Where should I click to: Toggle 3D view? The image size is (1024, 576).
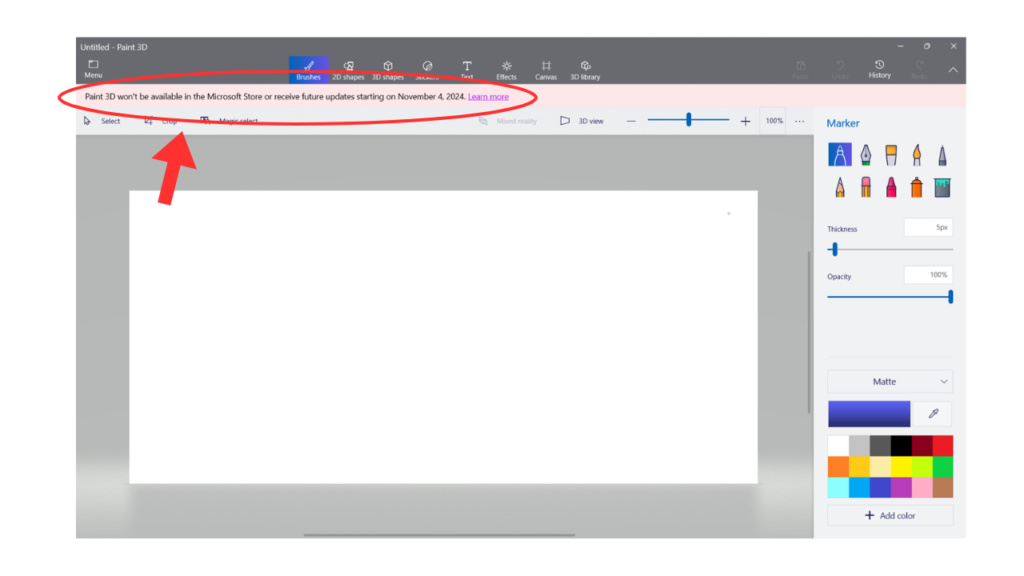[x=581, y=121]
